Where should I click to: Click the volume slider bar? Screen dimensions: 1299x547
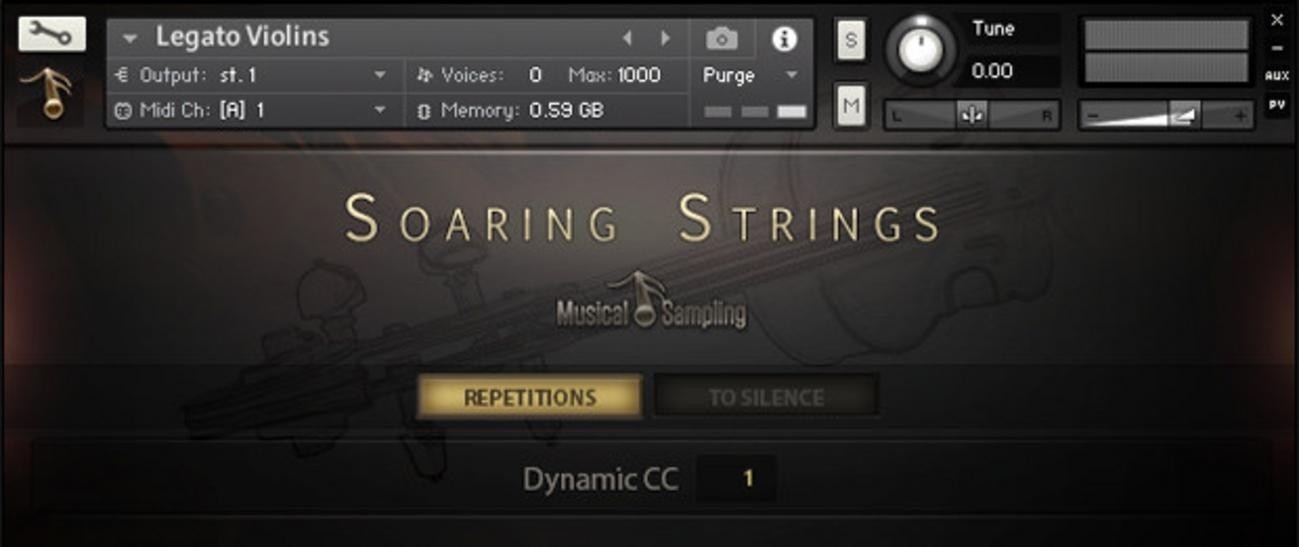[1165, 115]
